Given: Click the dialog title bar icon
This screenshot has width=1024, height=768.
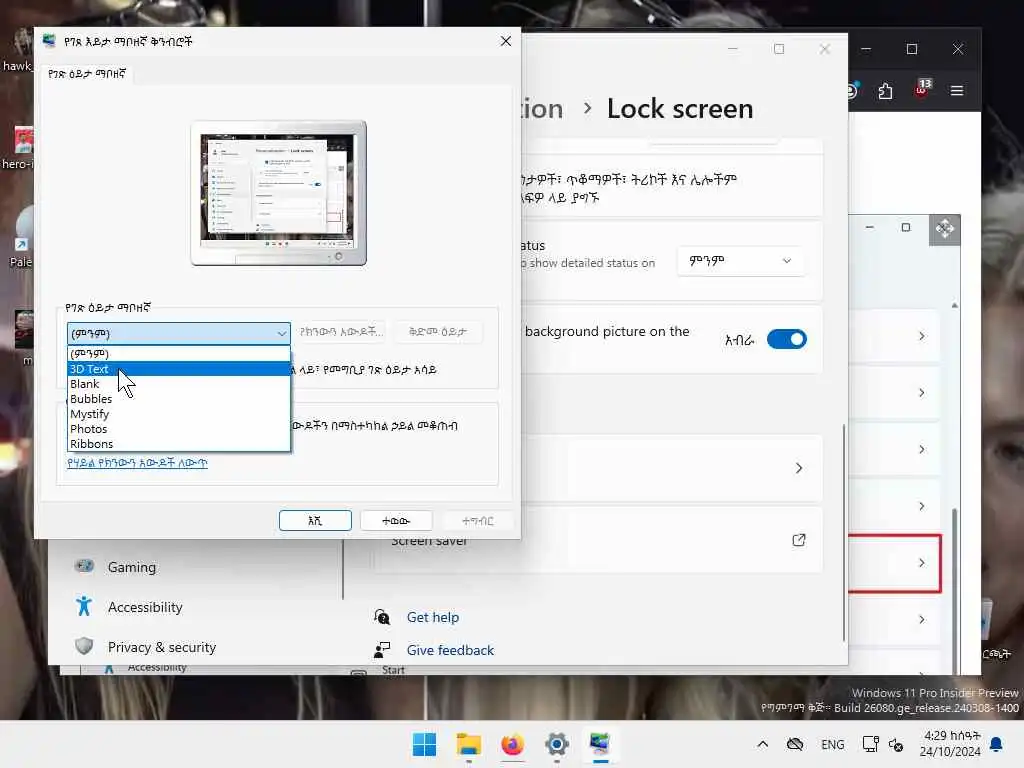Looking at the screenshot, I should click(49, 41).
